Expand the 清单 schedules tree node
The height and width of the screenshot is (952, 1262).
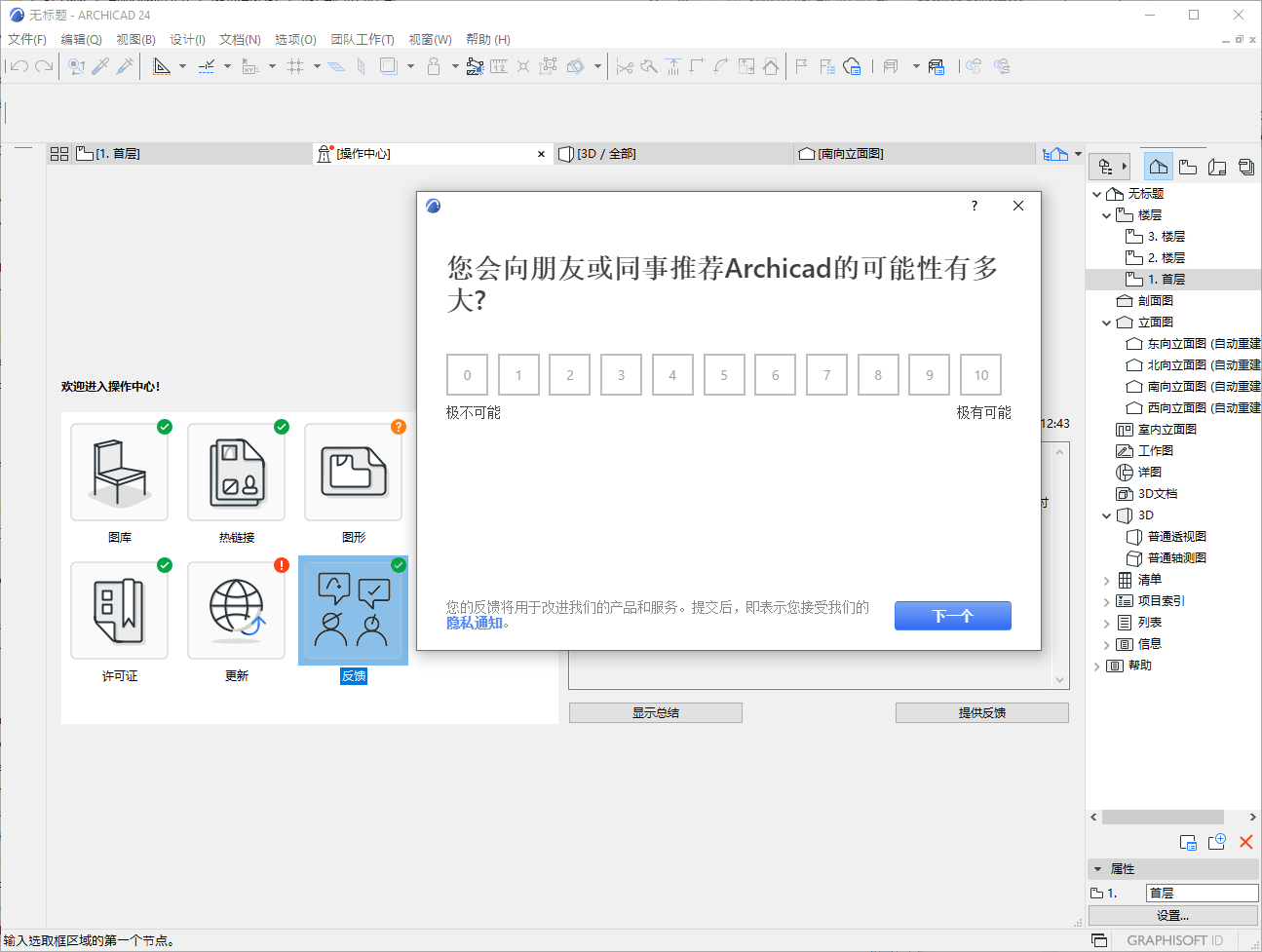click(1107, 580)
